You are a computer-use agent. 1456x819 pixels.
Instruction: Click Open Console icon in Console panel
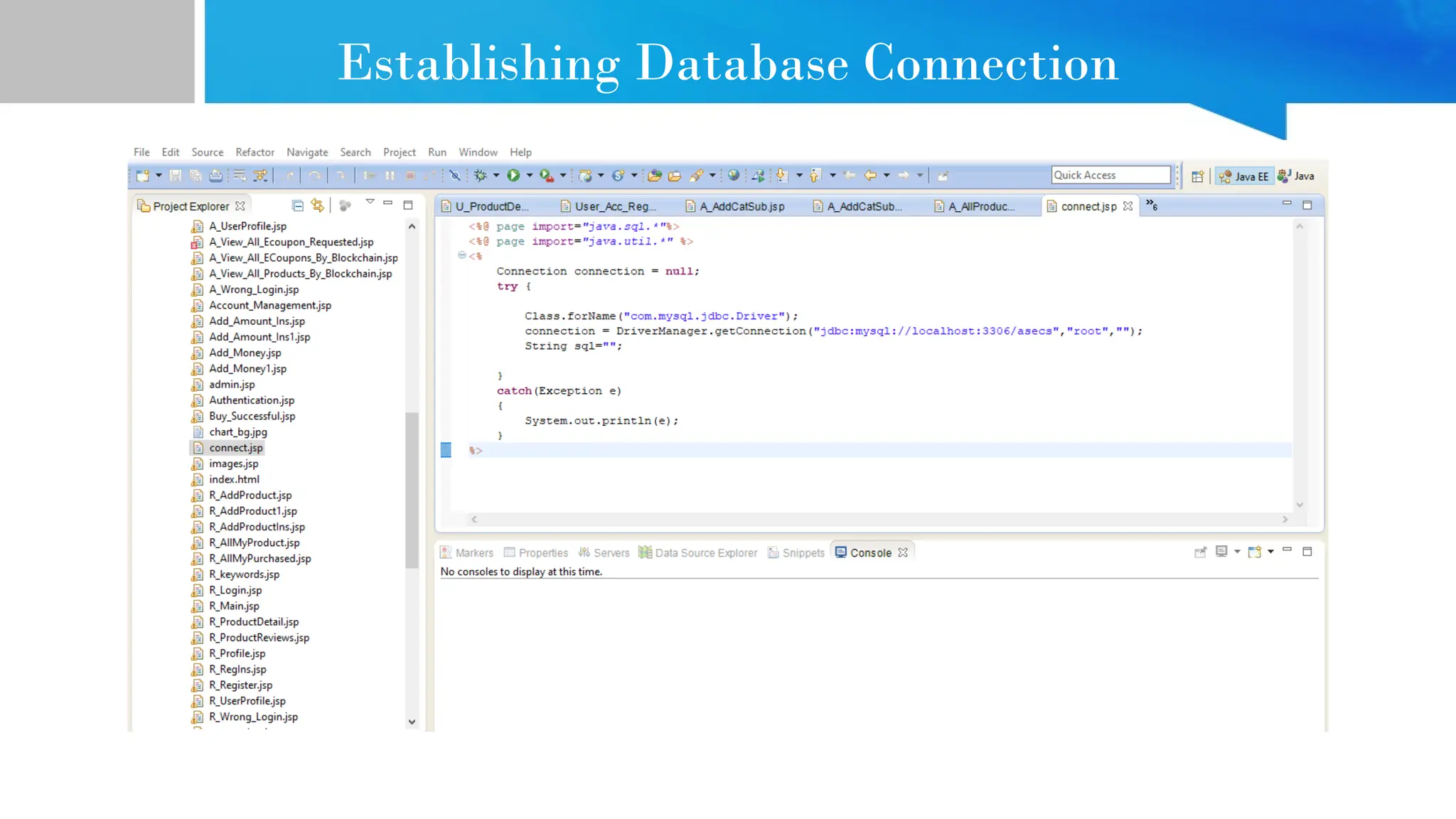pyautogui.click(x=1255, y=552)
